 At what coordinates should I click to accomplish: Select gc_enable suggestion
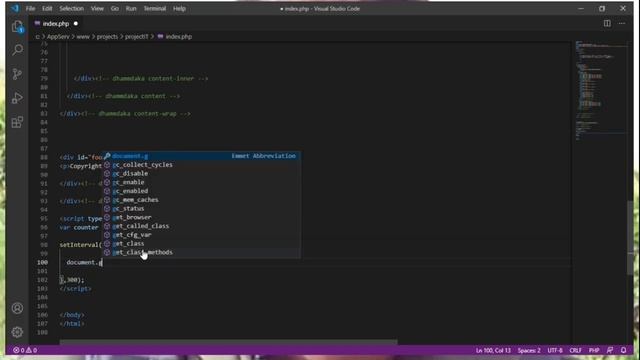201,182
